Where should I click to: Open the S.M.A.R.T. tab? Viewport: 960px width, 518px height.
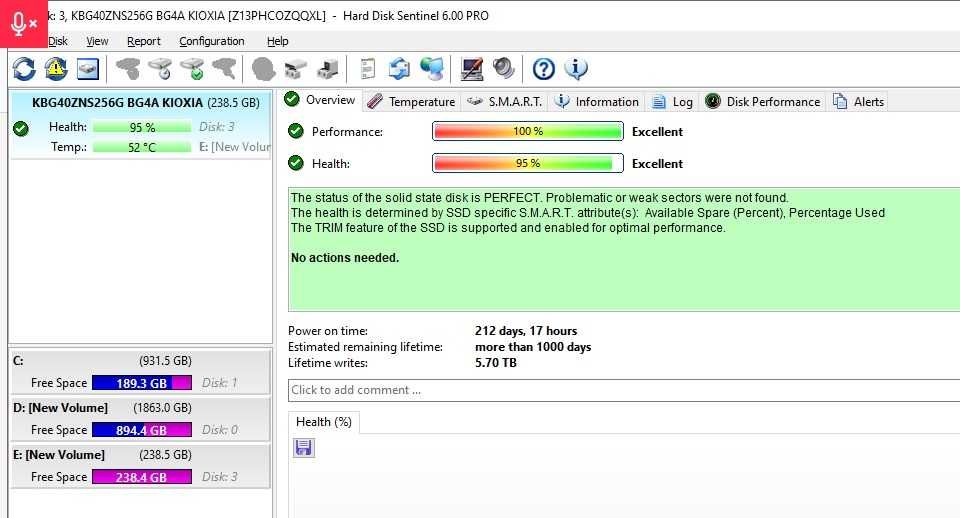[504, 102]
